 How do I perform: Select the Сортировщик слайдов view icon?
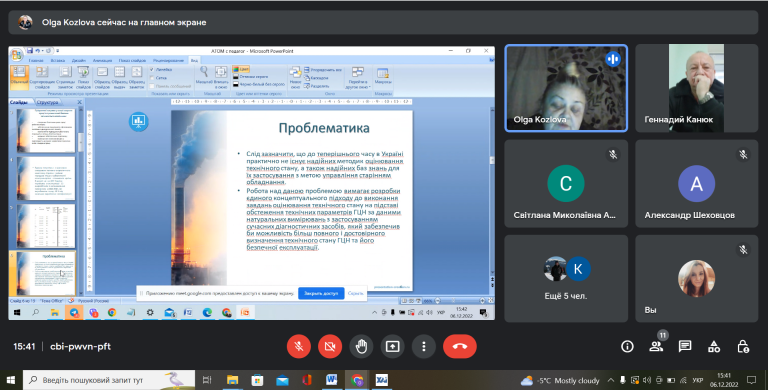pyautogui.click(x=42, y=77)
